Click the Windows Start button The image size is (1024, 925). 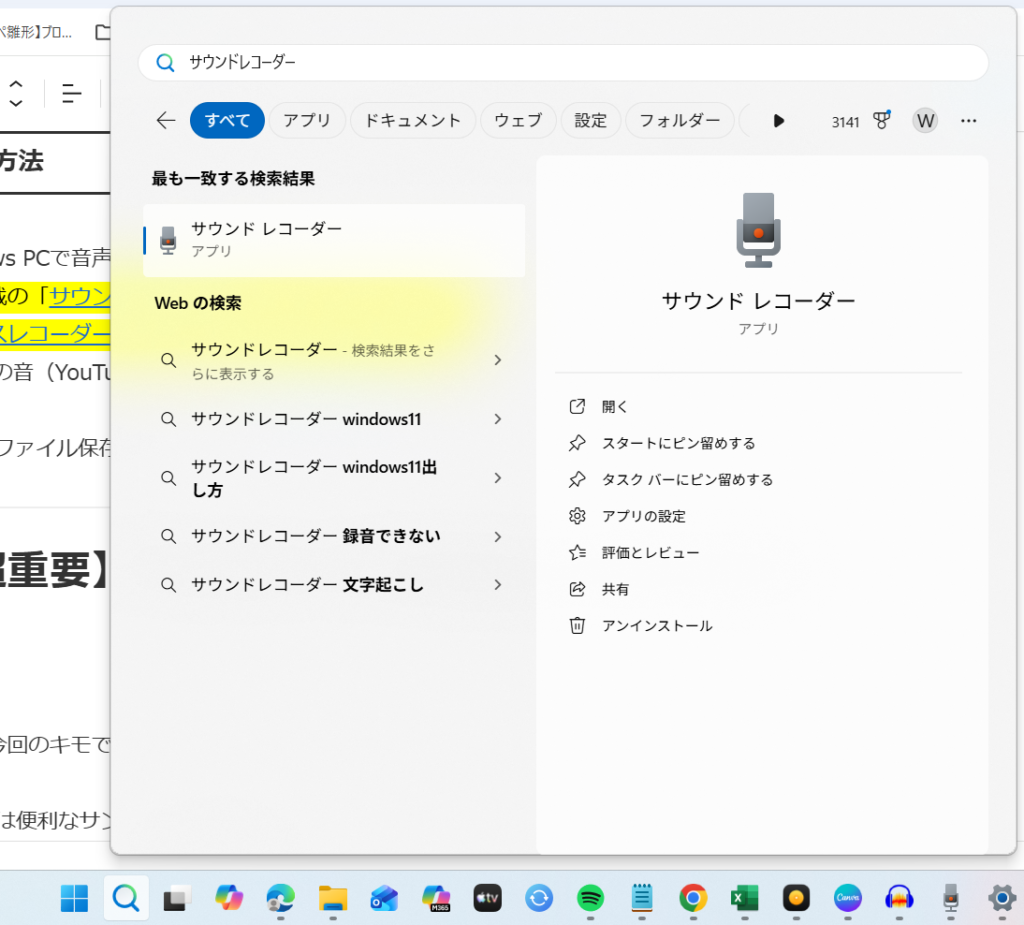tap(74, 898)
